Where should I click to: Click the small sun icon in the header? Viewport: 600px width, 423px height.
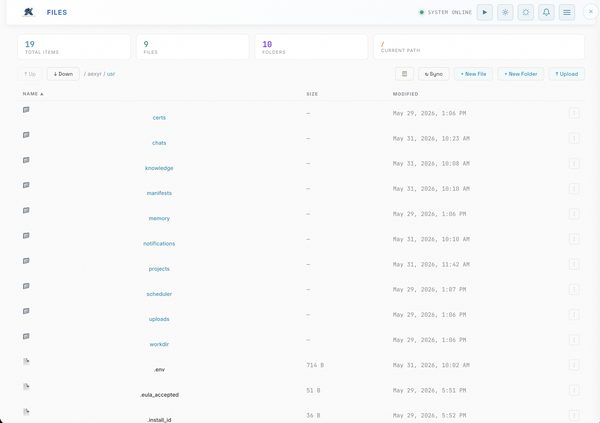coord(505,12)
